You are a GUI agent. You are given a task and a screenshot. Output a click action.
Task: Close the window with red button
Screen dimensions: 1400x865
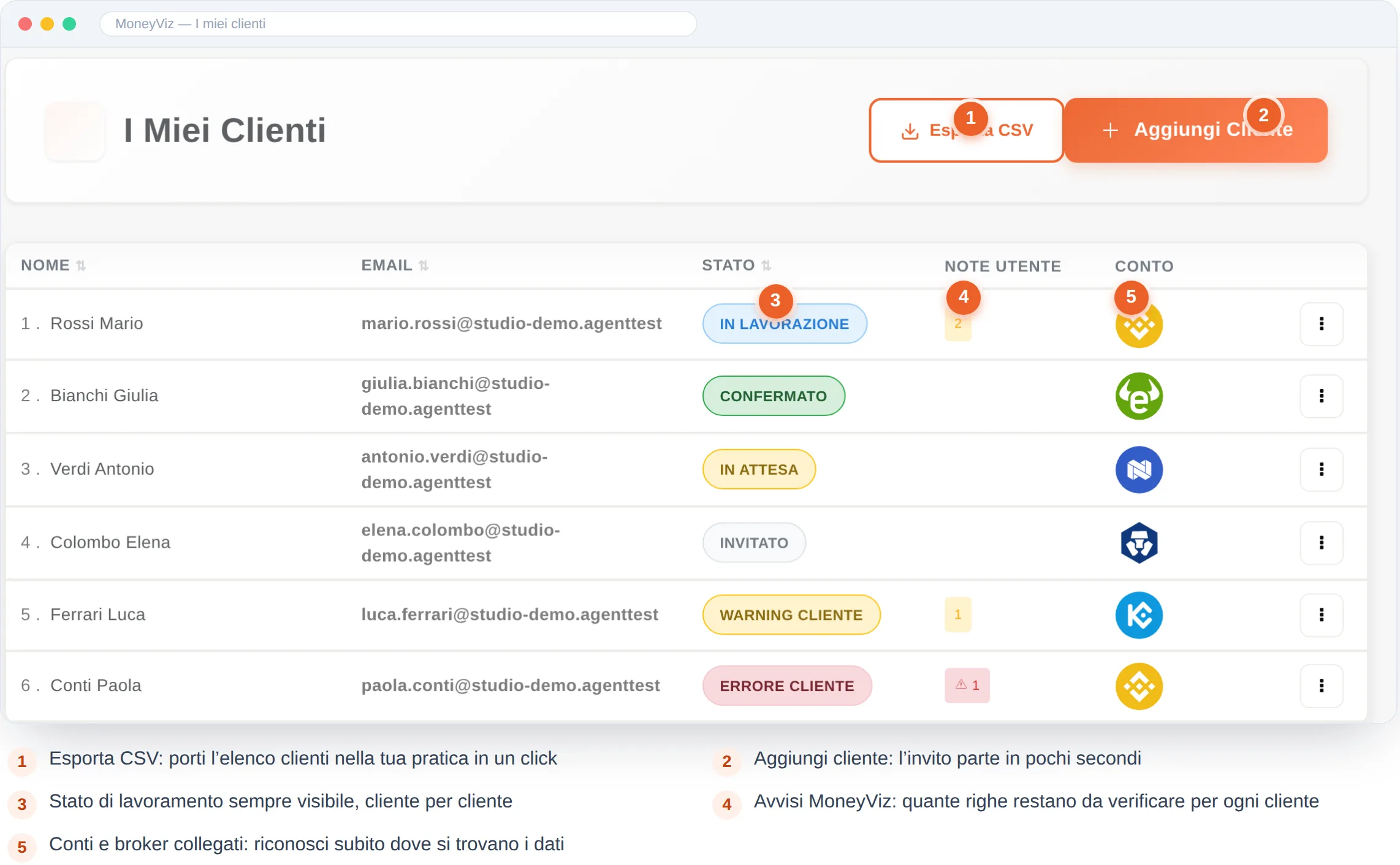click(x=25, y=24)
